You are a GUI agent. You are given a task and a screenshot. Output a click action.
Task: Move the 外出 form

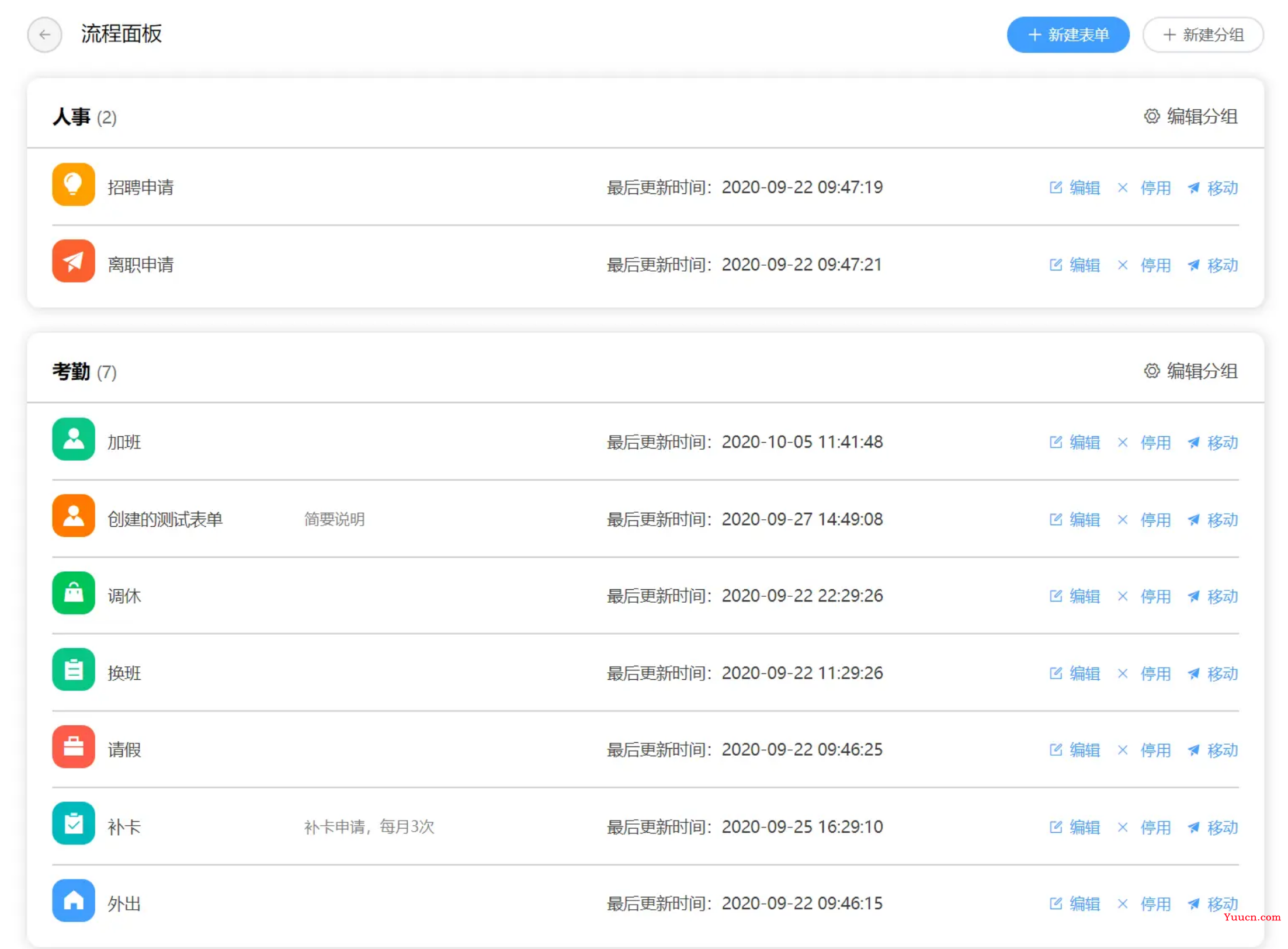tap(1213, 903)
